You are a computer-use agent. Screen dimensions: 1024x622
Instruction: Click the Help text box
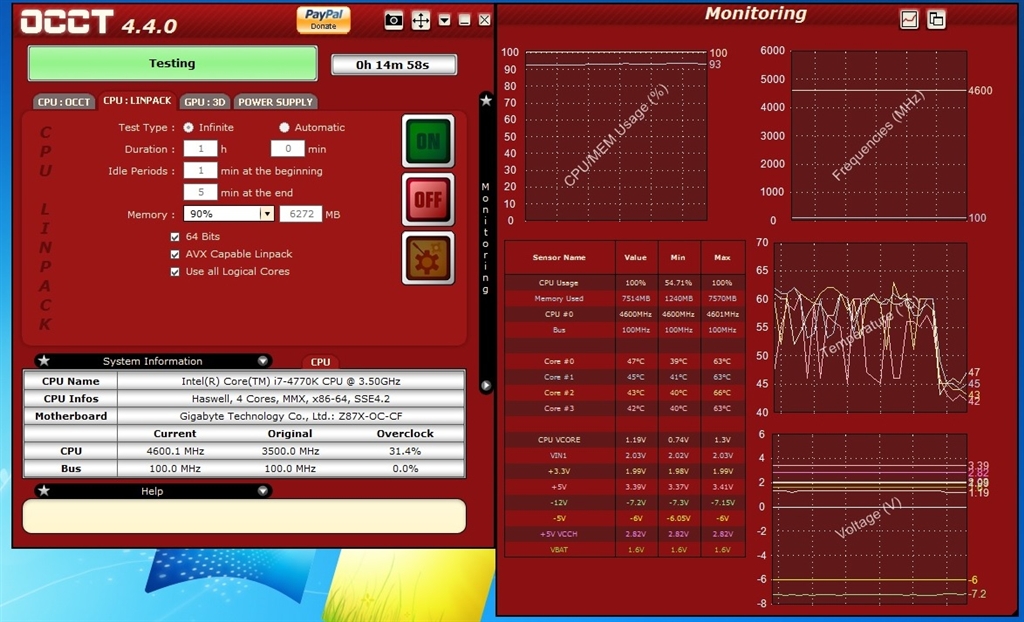pyautogui.click(x=244, y=516)
